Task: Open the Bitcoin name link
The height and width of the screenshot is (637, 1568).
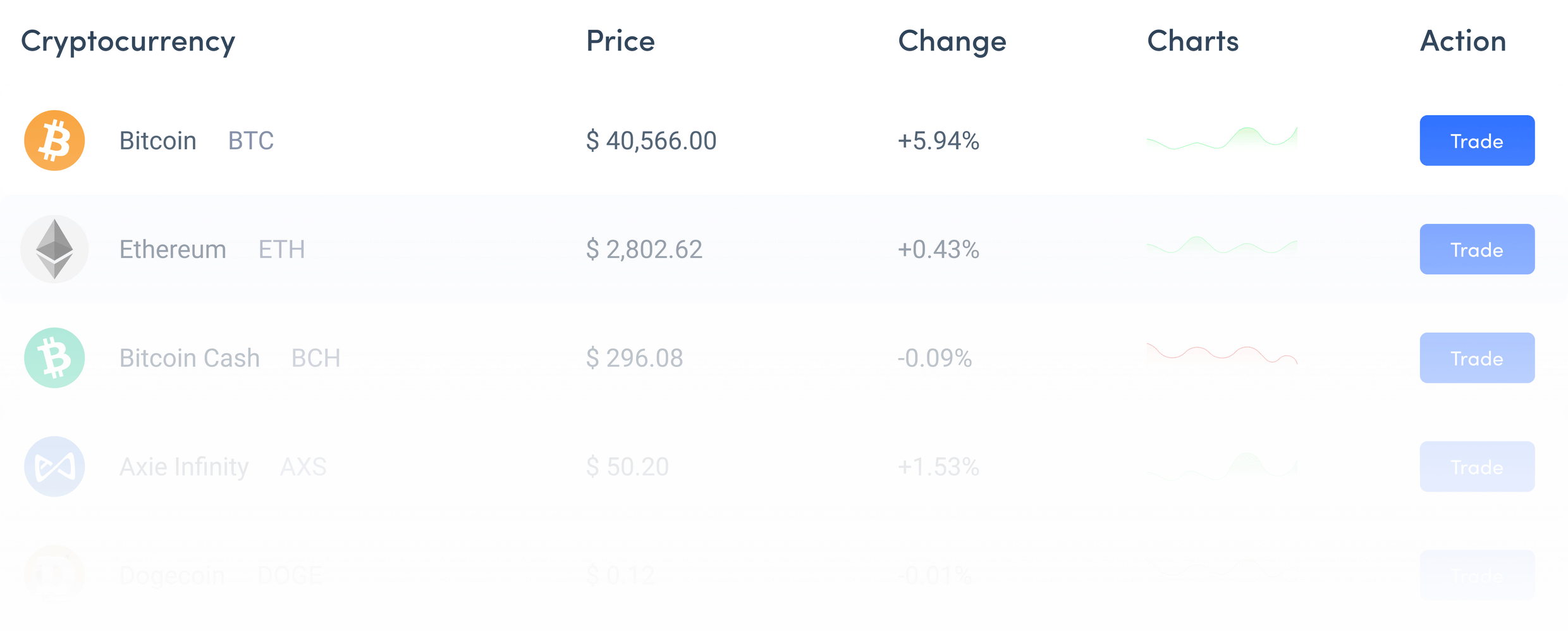Action: (x=158, y=140)
